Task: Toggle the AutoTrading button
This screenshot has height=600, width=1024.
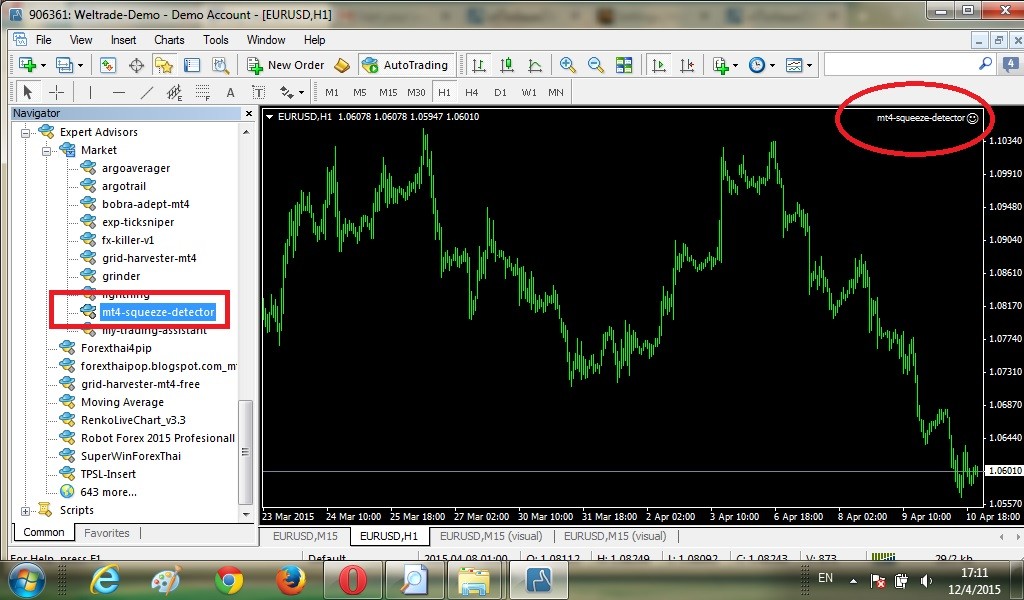Action: tap(406, 65)
